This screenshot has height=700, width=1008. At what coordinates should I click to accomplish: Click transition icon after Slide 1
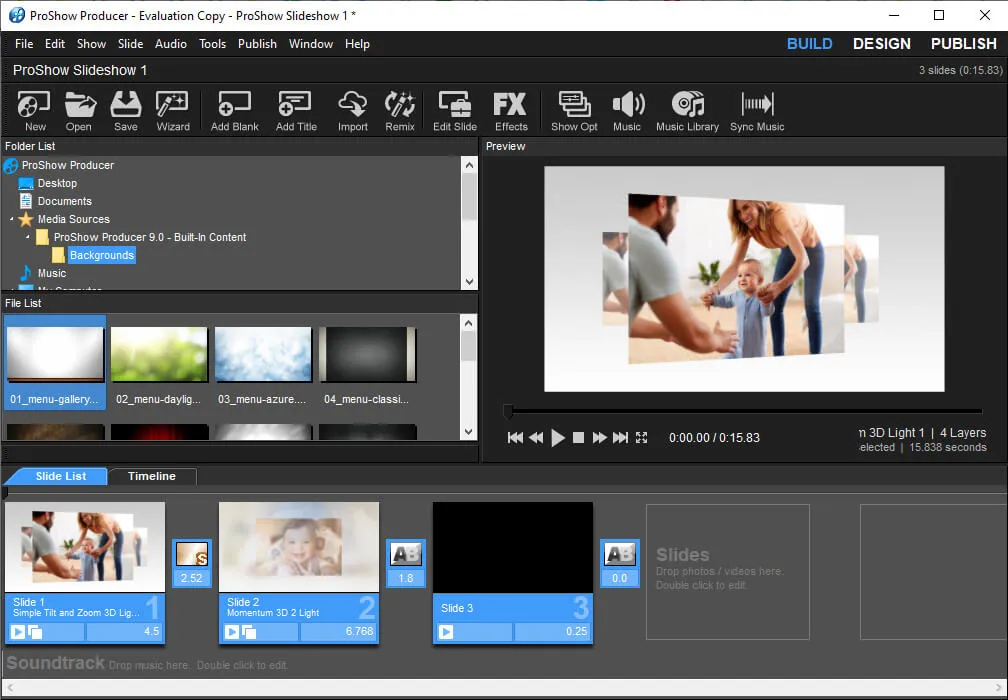192,554
